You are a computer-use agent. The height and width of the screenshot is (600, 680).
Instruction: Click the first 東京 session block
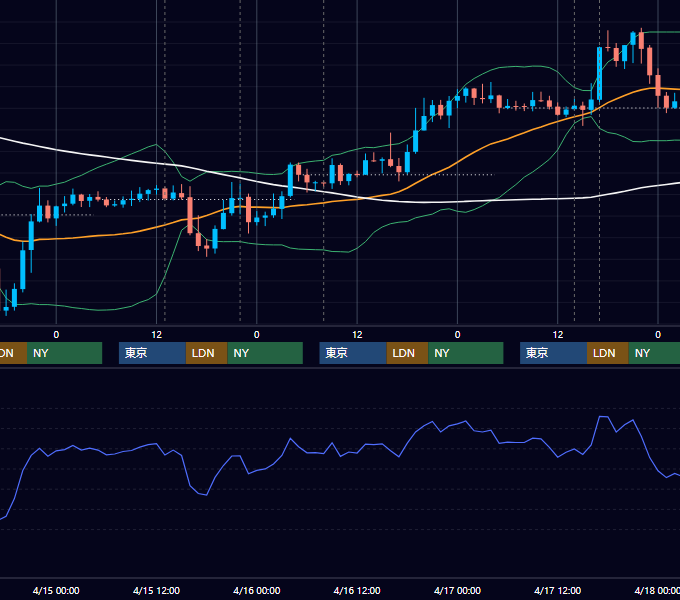point(152,353)
